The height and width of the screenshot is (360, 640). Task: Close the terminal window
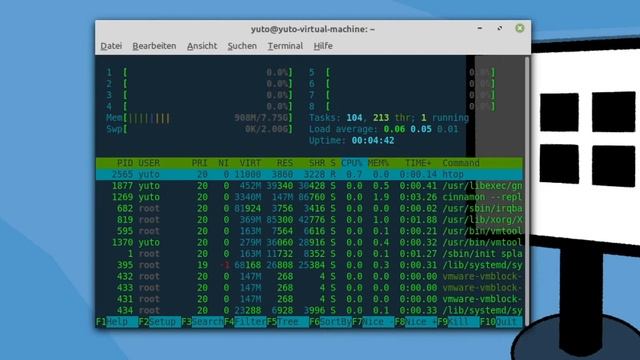[x=520, y=28]
